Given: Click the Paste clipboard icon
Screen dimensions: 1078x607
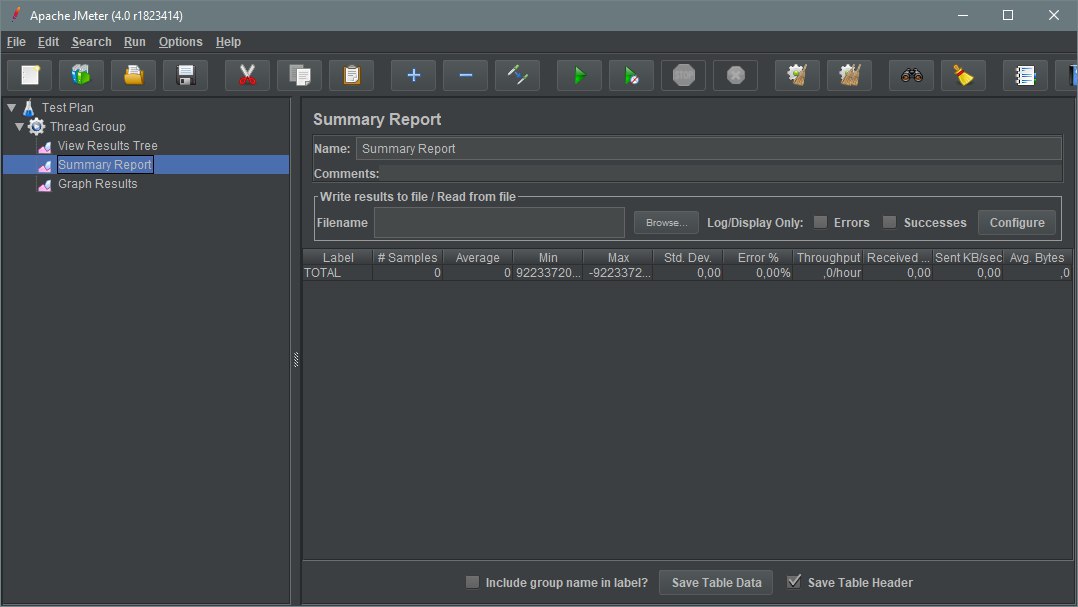Looking at the screenshot, I should click(x=351, y=75).
